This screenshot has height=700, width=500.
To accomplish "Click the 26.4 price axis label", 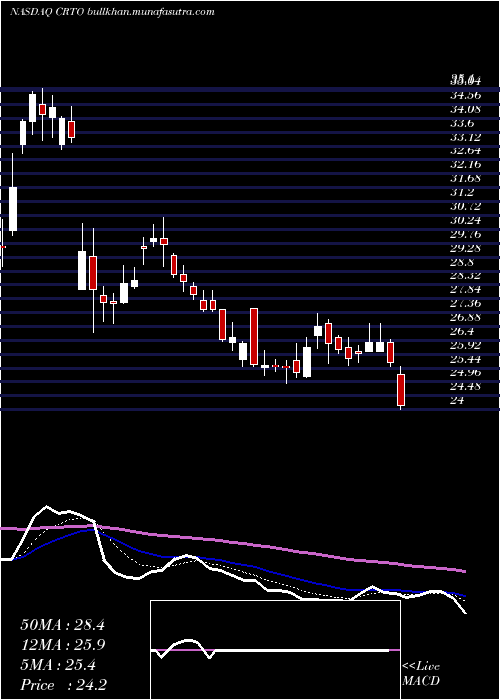I will [x=462, y=332].
